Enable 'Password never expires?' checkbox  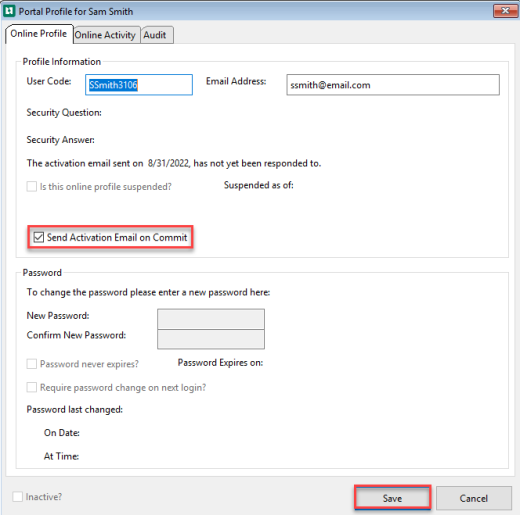(x=32, y=364)
